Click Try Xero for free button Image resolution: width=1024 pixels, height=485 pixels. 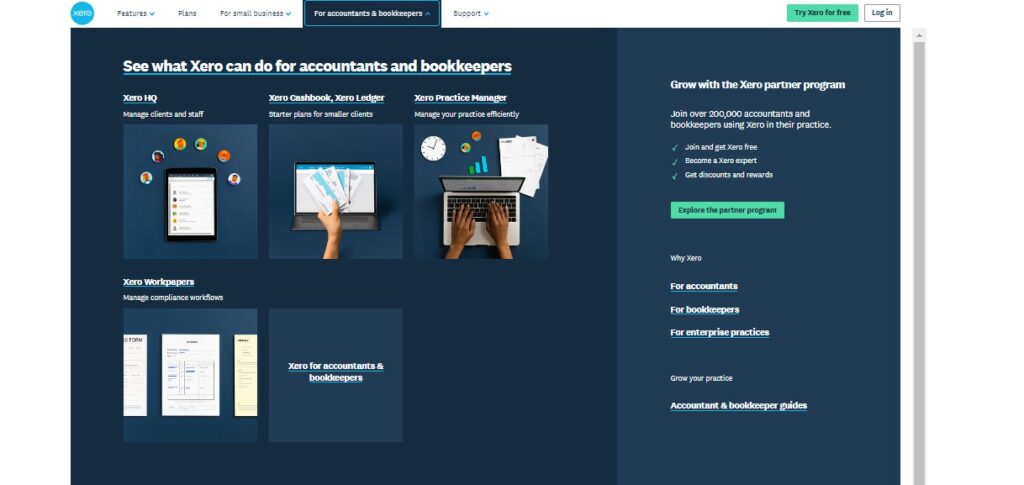tap(822, 13)
